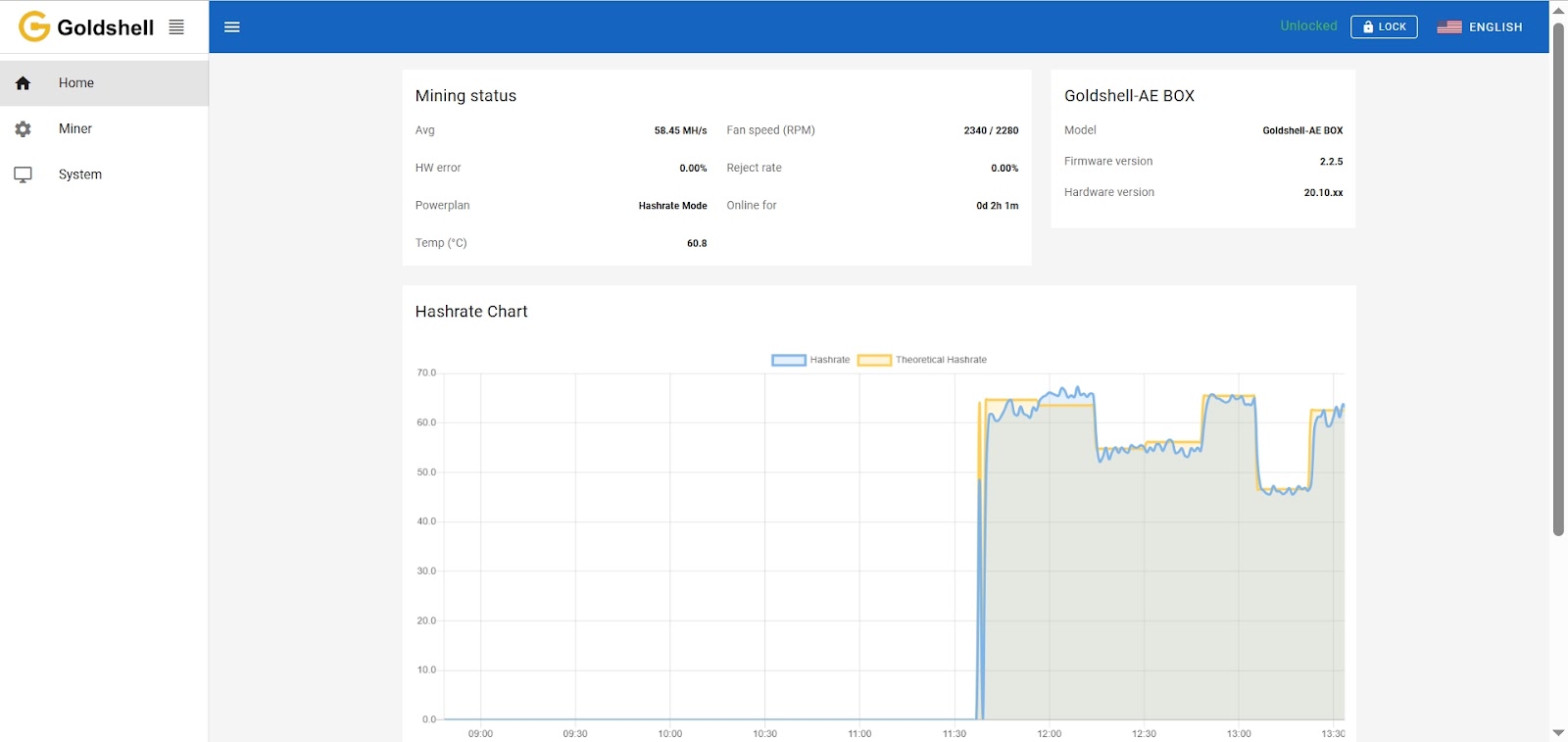Click the fan speed value 2340 / 2280
Screen dimensions: 1568x742
tap(991, 130)
